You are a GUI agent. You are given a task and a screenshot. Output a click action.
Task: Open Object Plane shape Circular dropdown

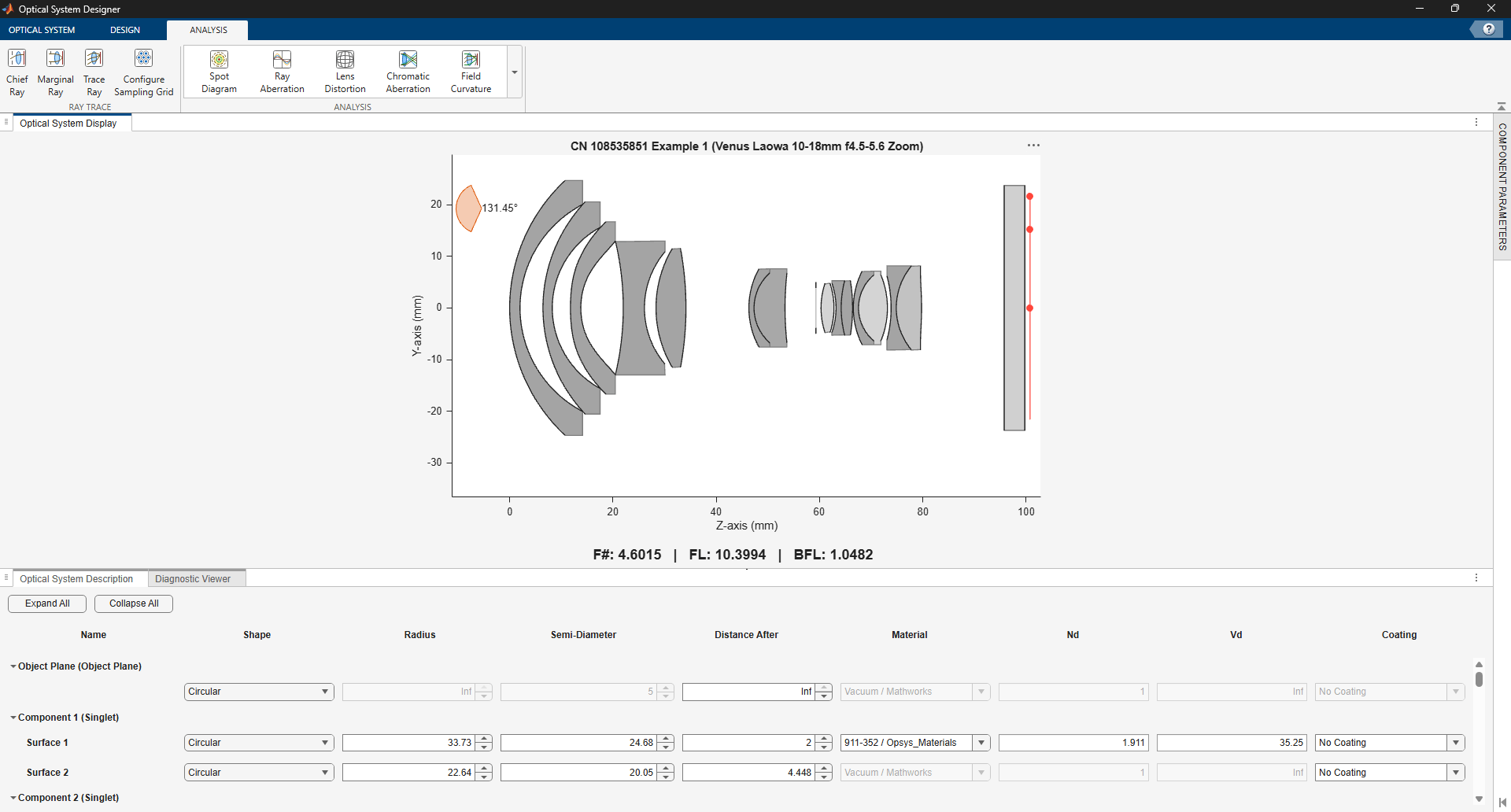[259, 692]
